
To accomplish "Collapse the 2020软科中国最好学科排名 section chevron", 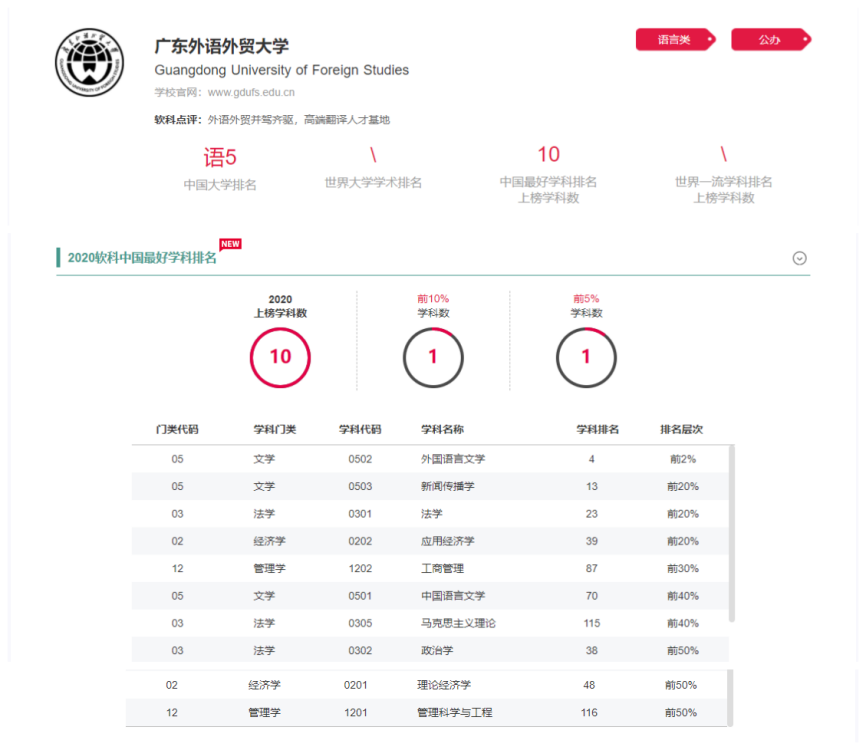I will 799,258.
